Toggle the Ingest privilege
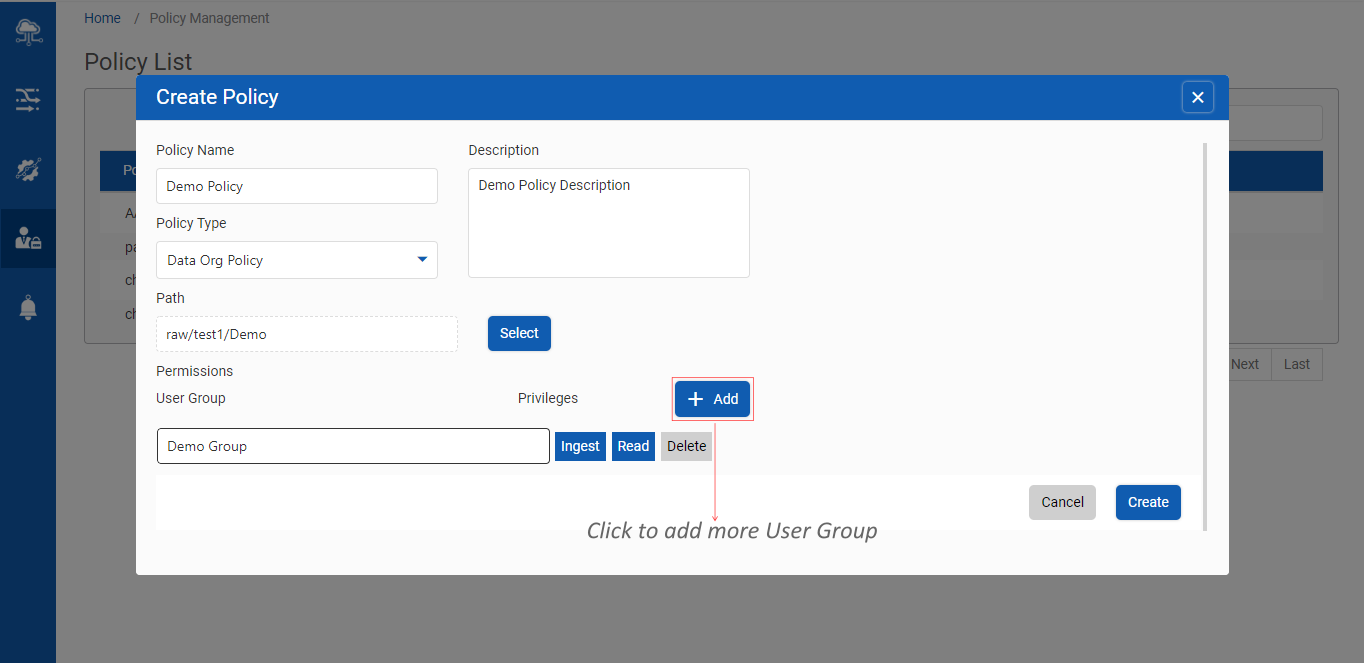The image size is (1364, 663). [580, 446]
